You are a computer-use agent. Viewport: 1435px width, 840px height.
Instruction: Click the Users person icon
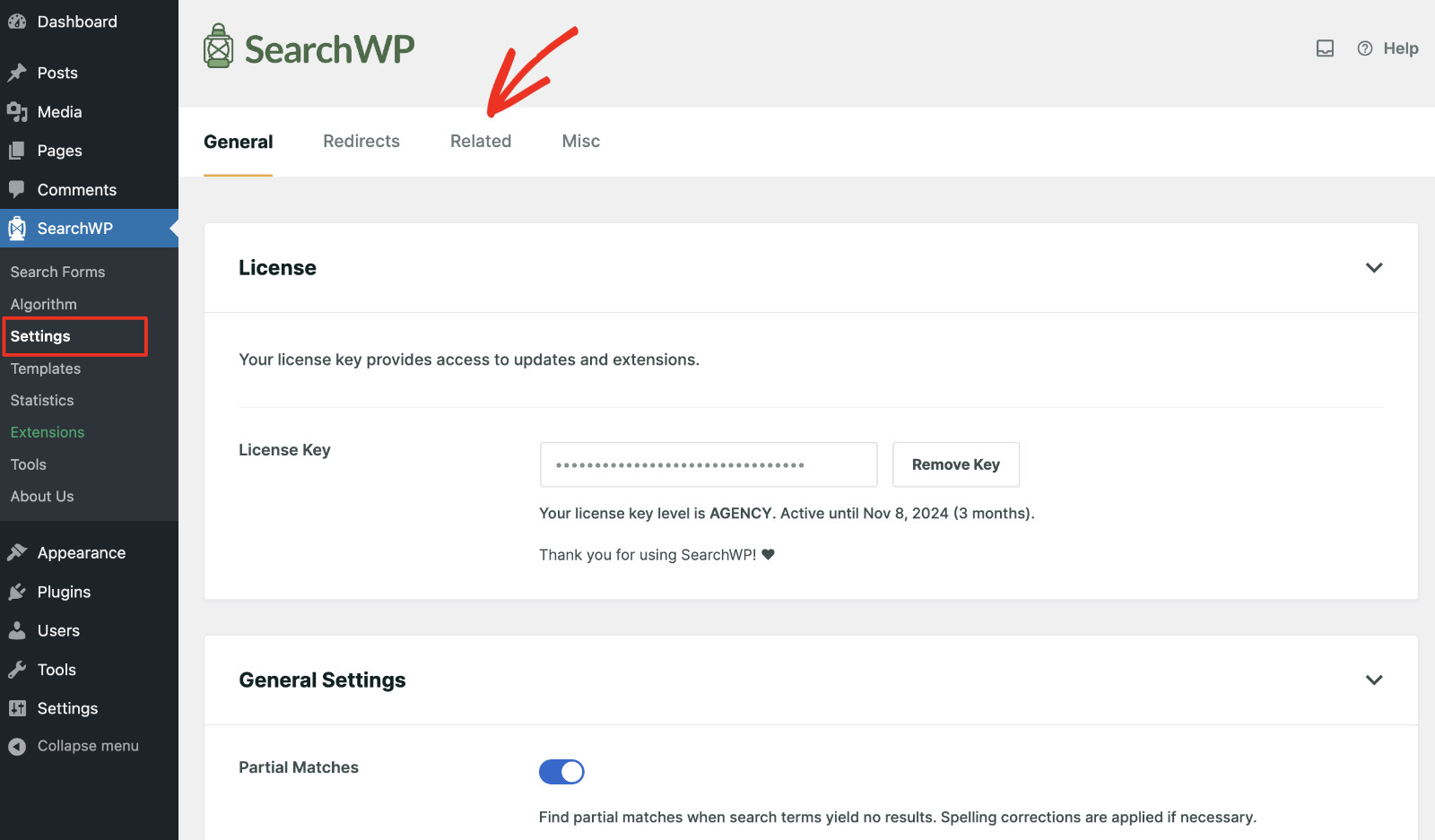pyautogui.click(x=17, y=630)
